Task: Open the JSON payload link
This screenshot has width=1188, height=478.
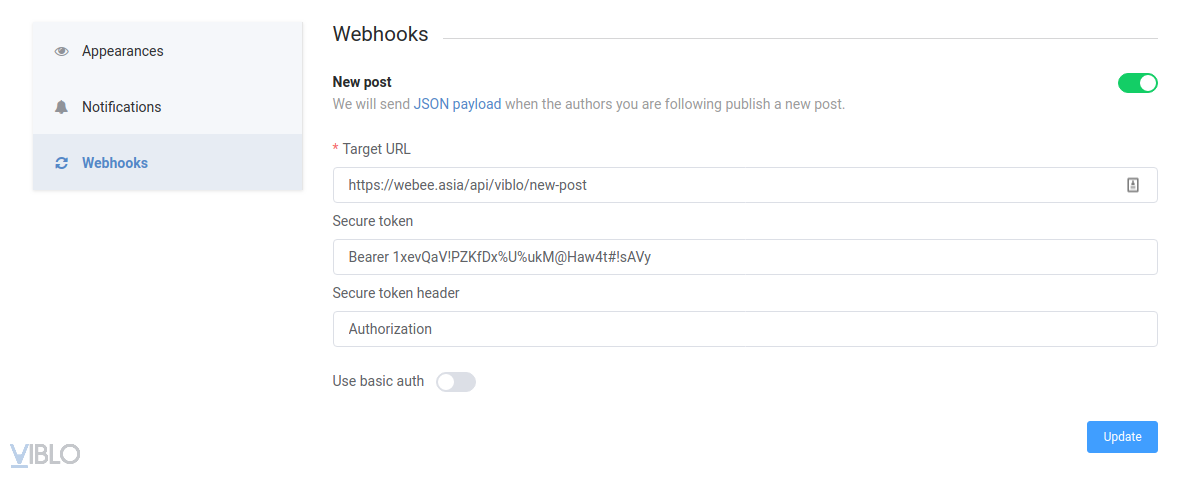Action: coord(457,103)
